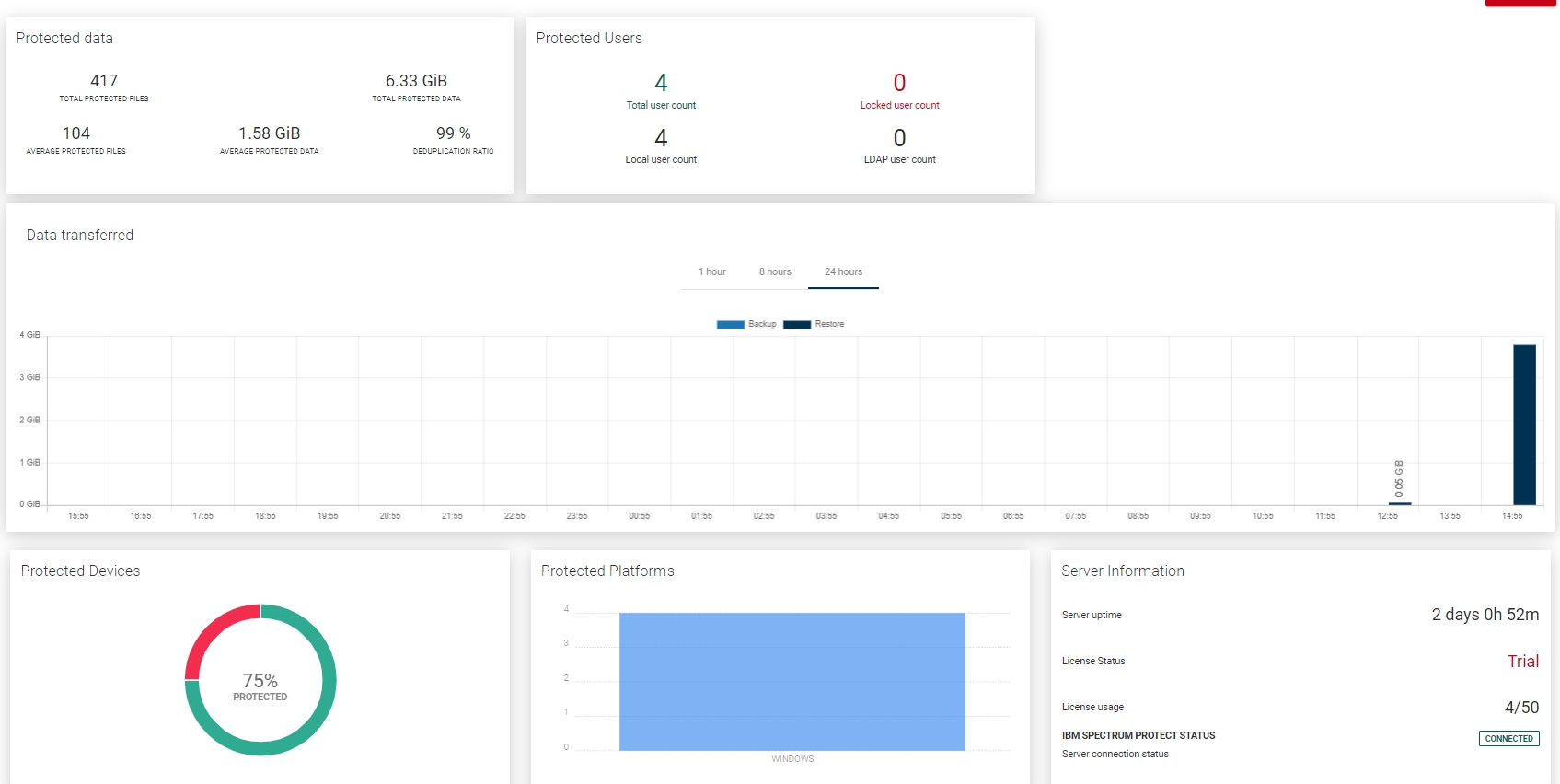
Task: Click the 4/50 license usage value
Action: point(1521,707)
